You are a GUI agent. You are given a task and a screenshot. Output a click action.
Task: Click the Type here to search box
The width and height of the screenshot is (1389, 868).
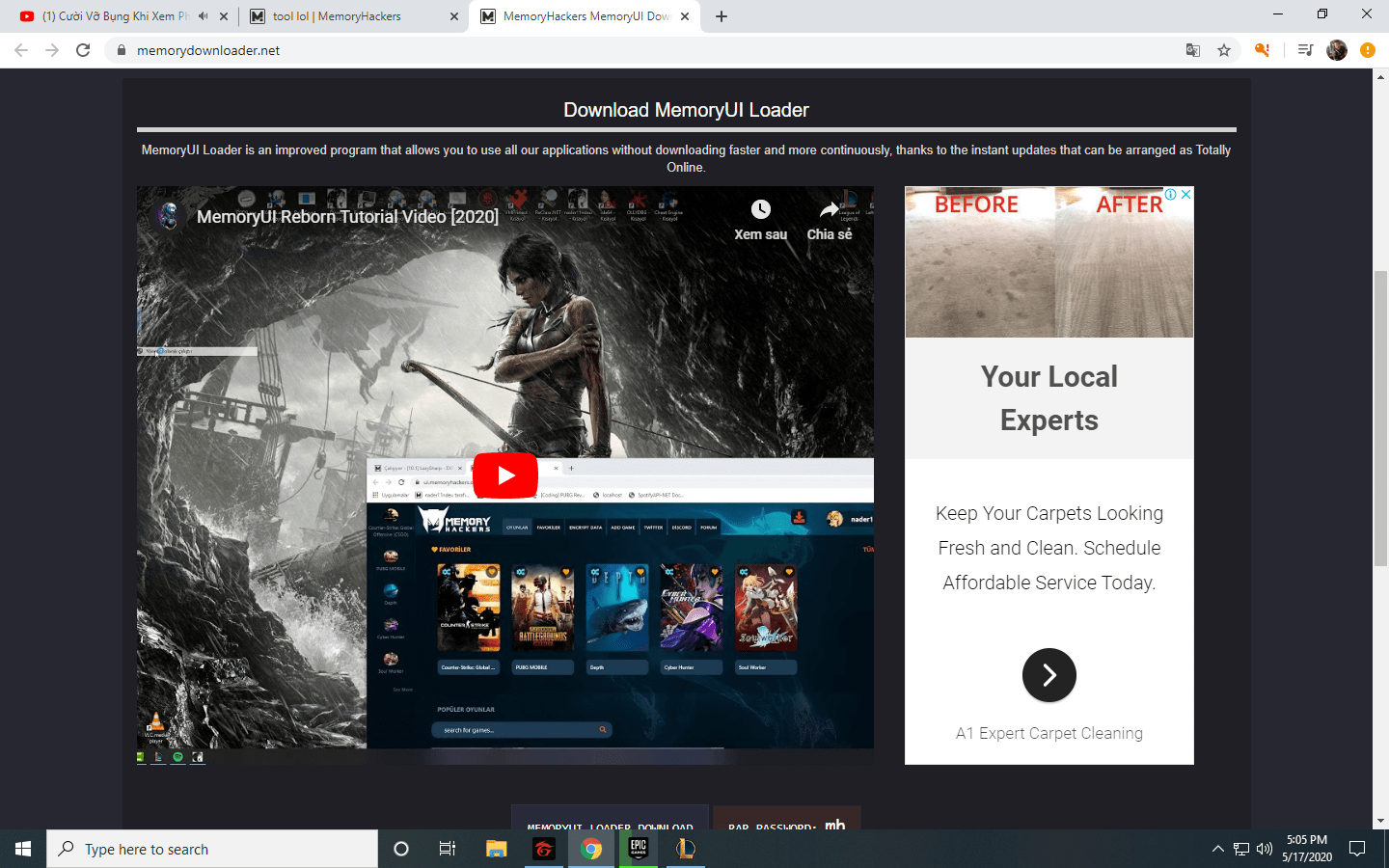click(212, 849)
